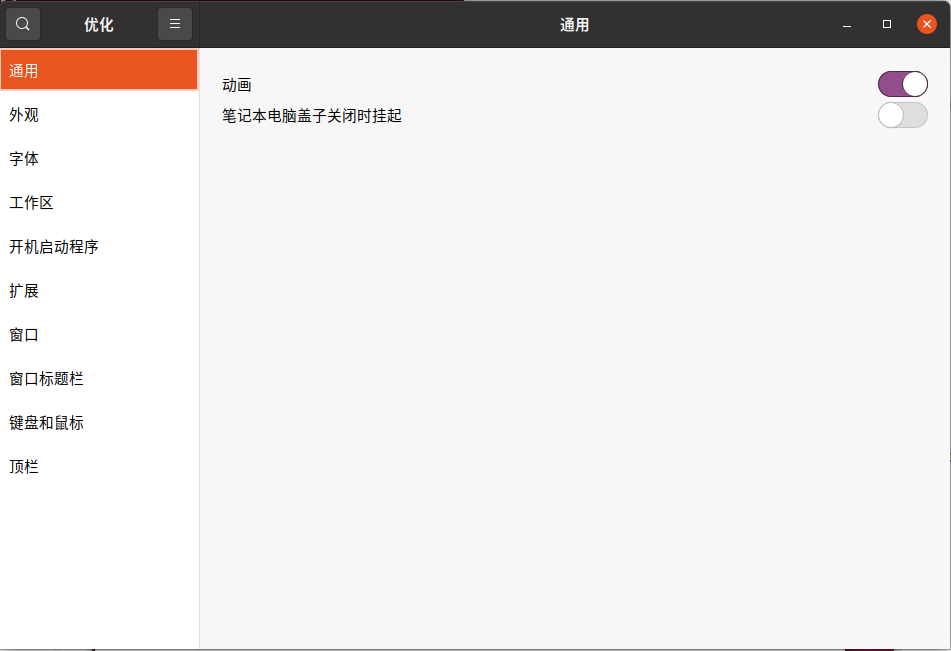Re-select the highlighted 通用 (General) category

coord(23,70)
